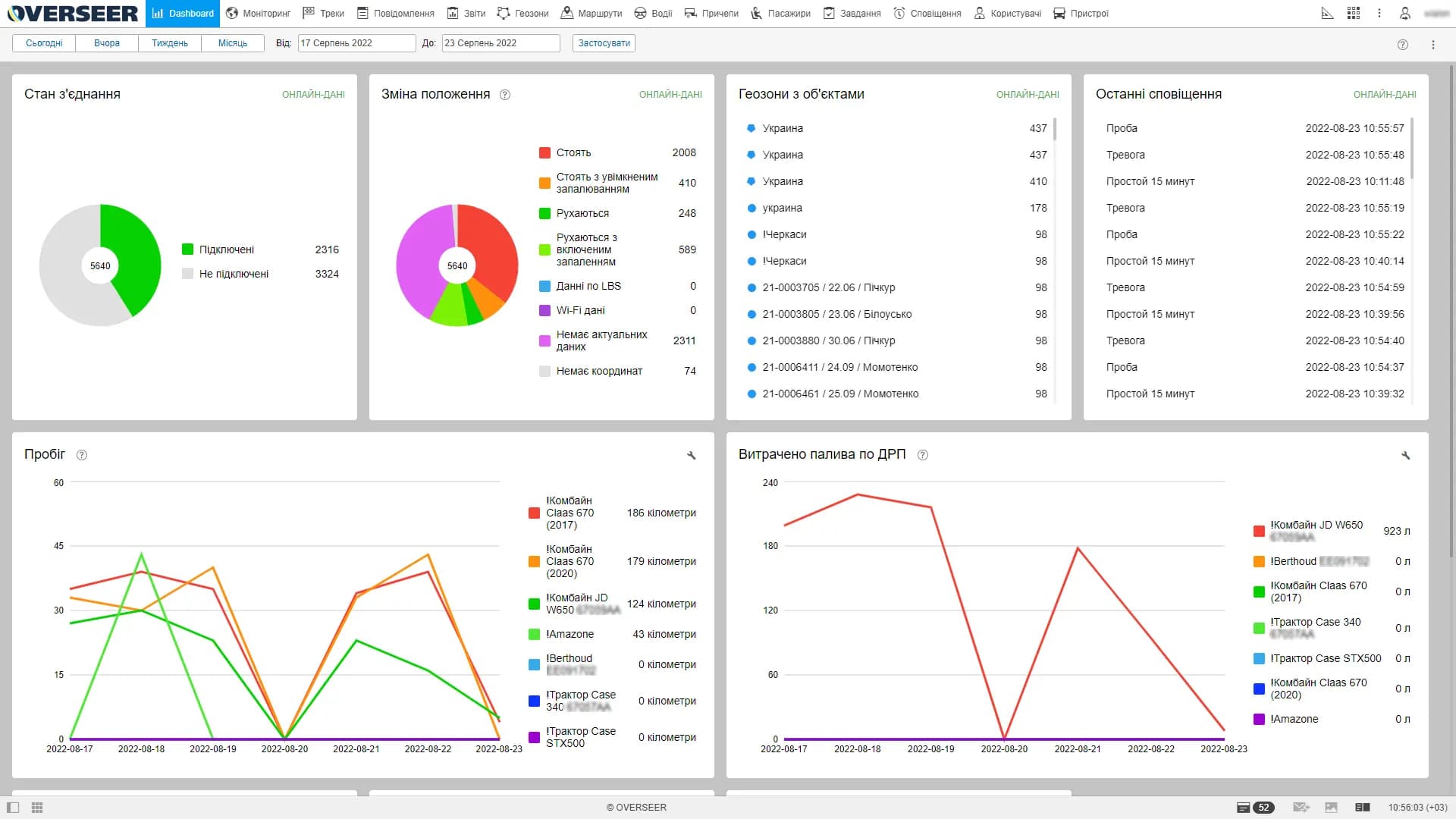Click the Від start date field
1456x819 pixels.
point(356,43)
